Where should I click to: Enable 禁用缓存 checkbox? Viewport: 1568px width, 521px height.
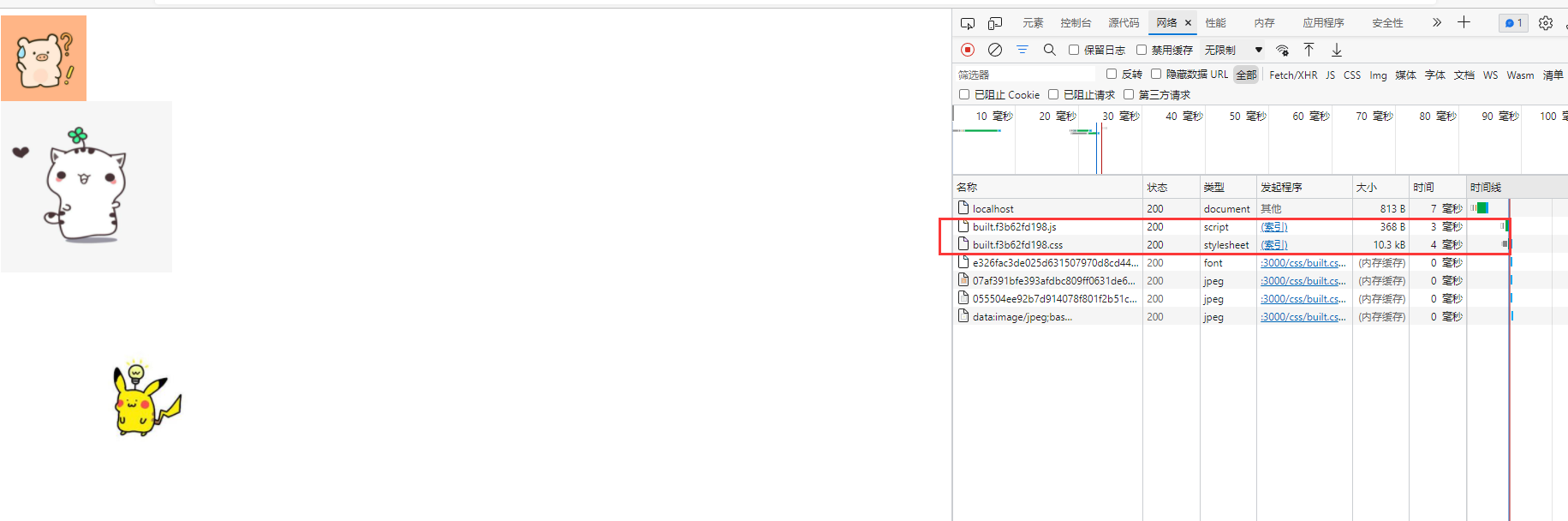[1142, 50]
